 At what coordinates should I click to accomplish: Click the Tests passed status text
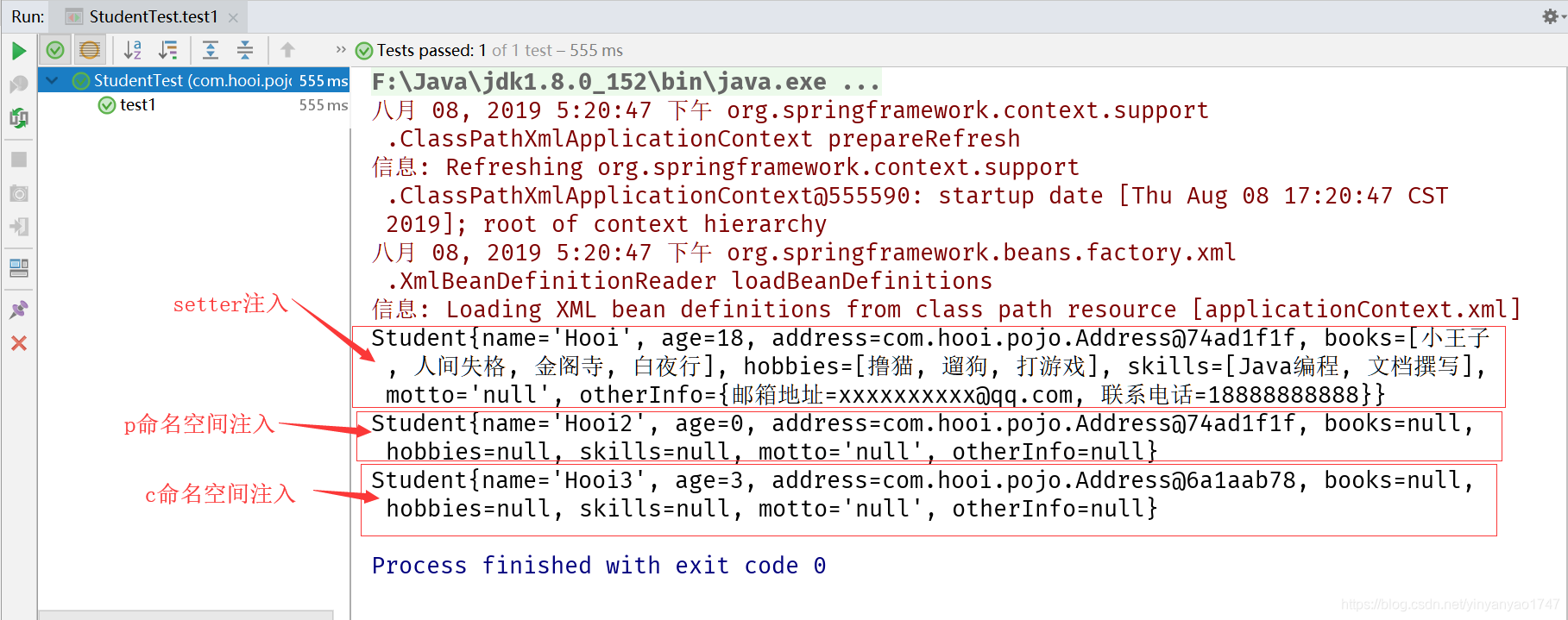(500, 50)
